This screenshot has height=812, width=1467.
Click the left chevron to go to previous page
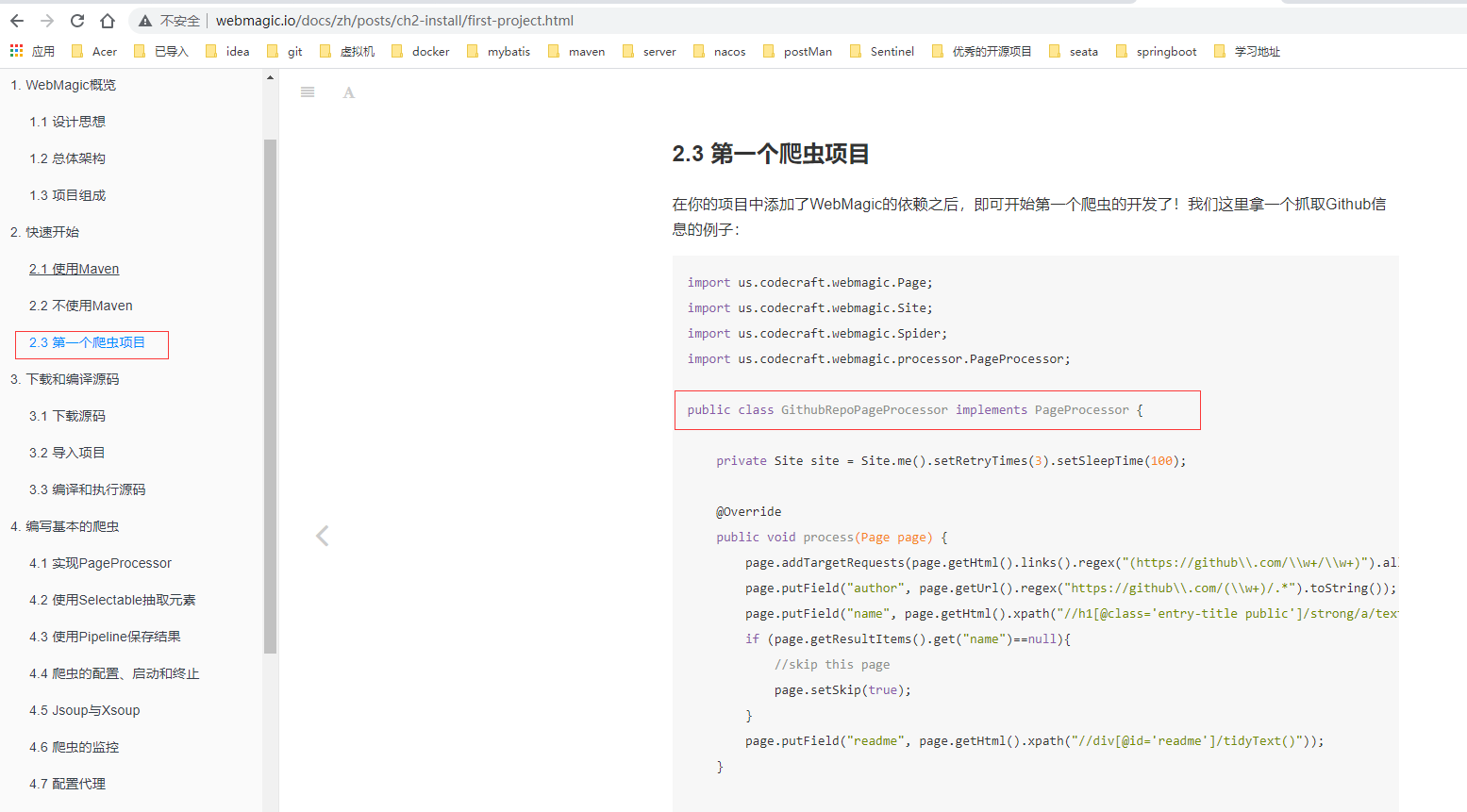(322, 535)
